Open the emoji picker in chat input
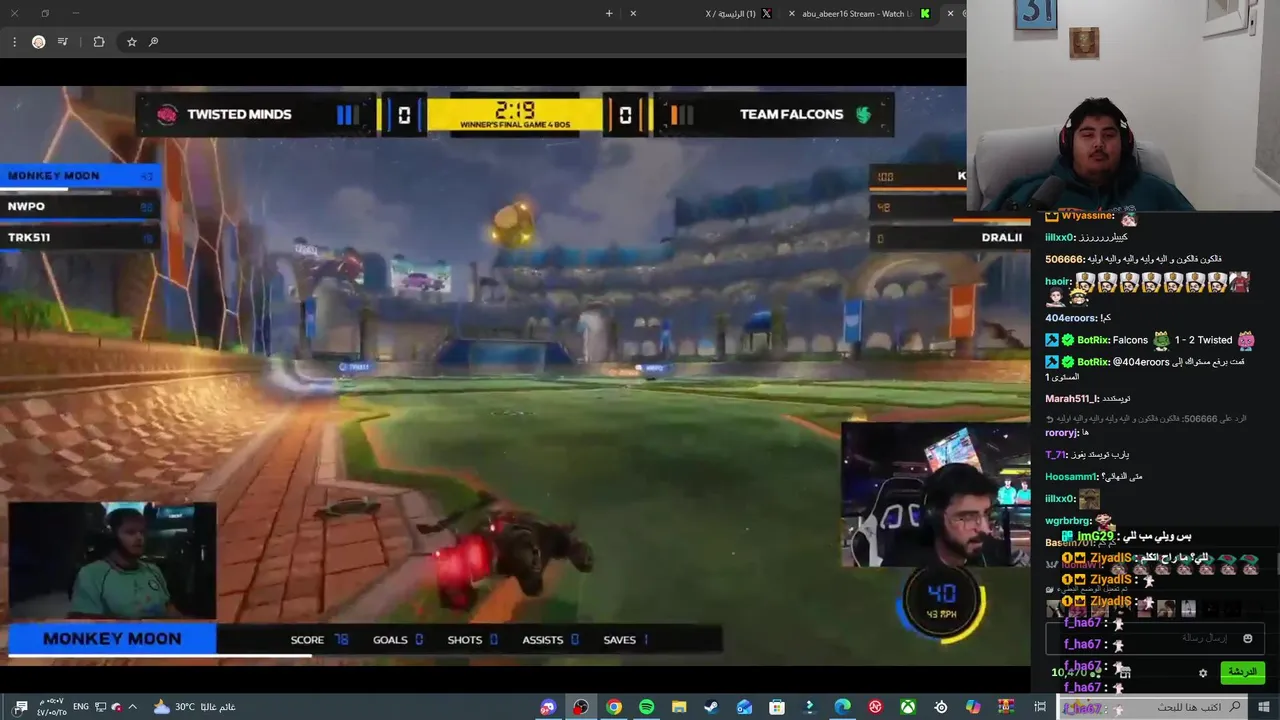Viewport: 1280px width, 720px height. point(1247,638)
